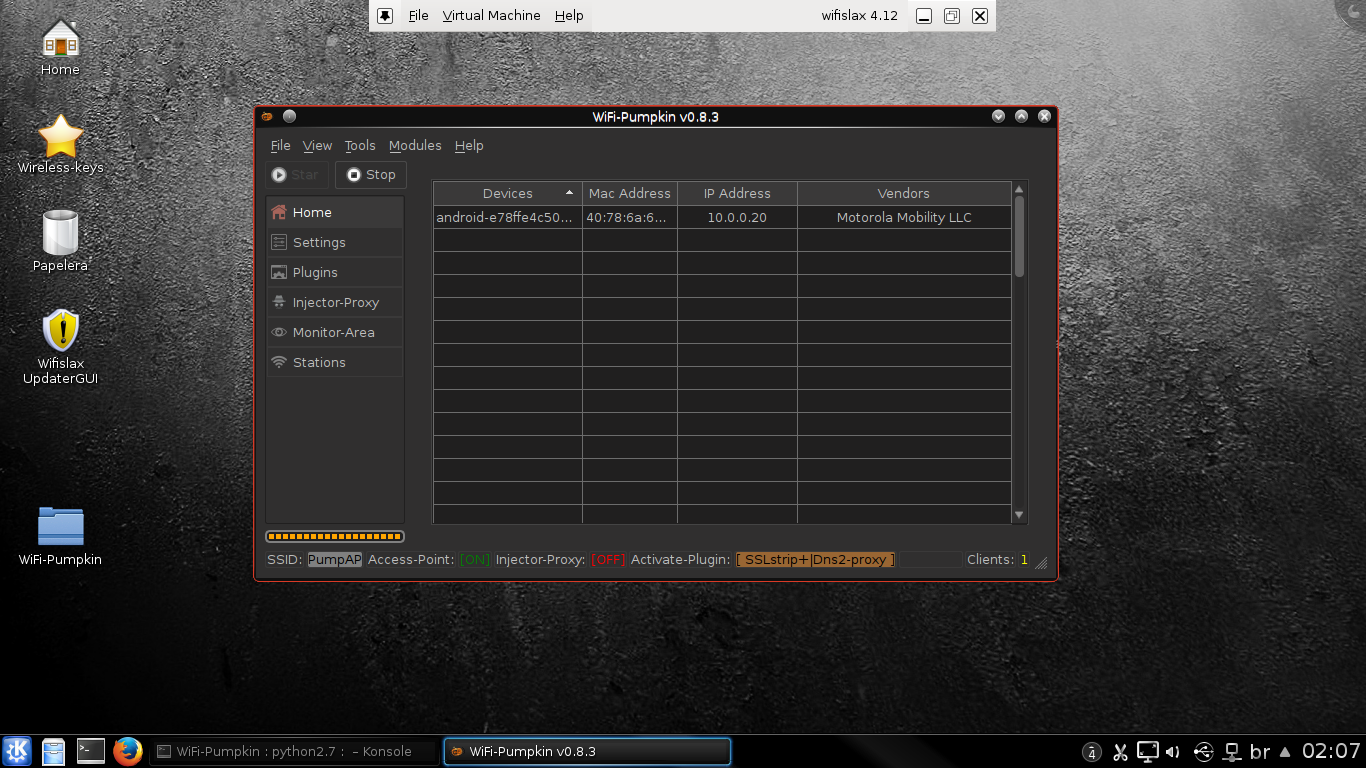Open WiFi-Pumpkin folder on desktop
This screenshot has width=1366, height=768.
point(60,536)
